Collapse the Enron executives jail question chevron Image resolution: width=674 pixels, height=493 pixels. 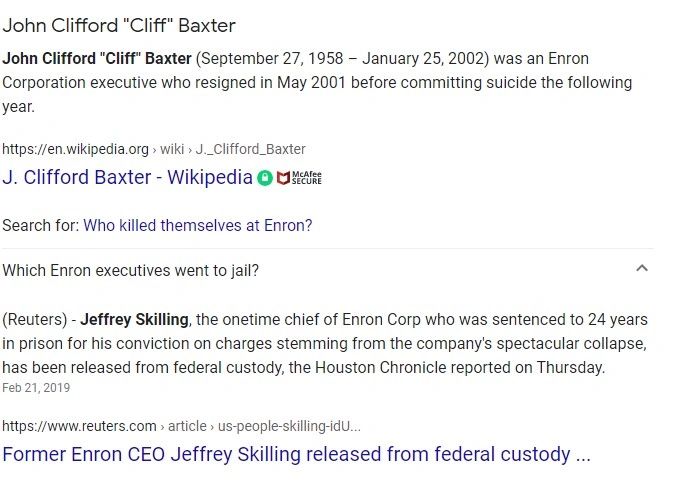[642, 269]
